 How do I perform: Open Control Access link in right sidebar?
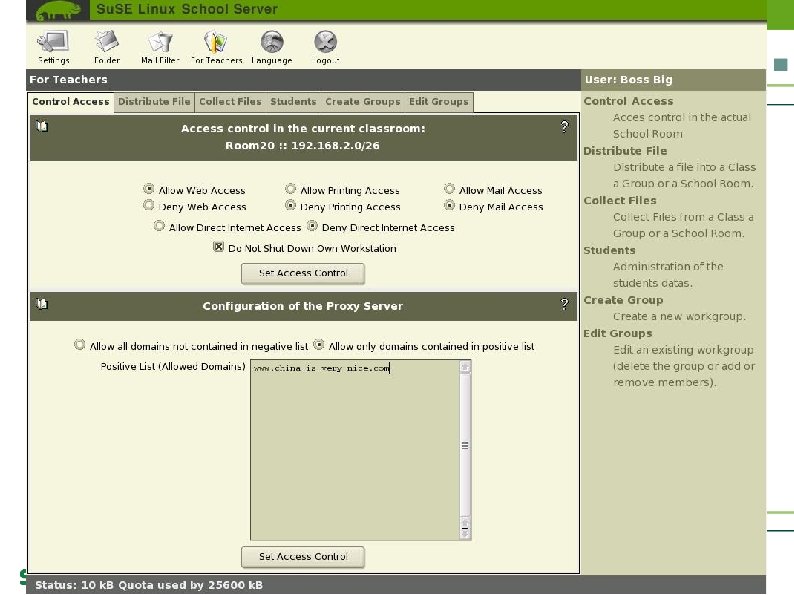coord(628,101)
